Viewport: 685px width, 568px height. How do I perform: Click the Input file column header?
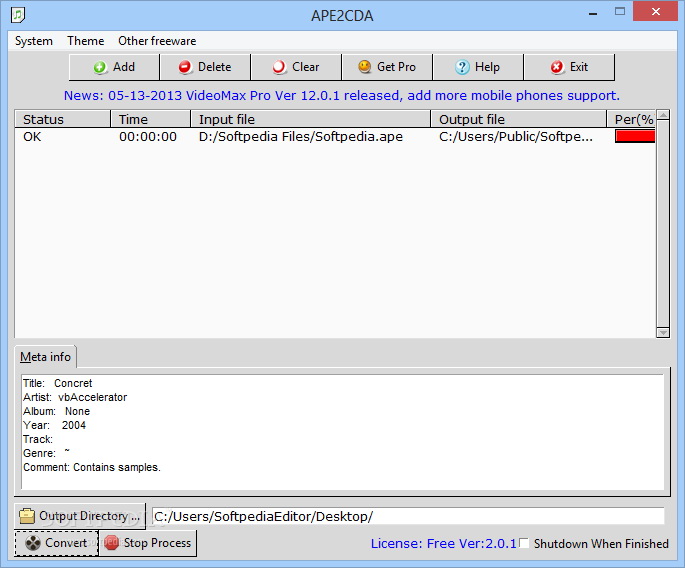click(311, 119)
